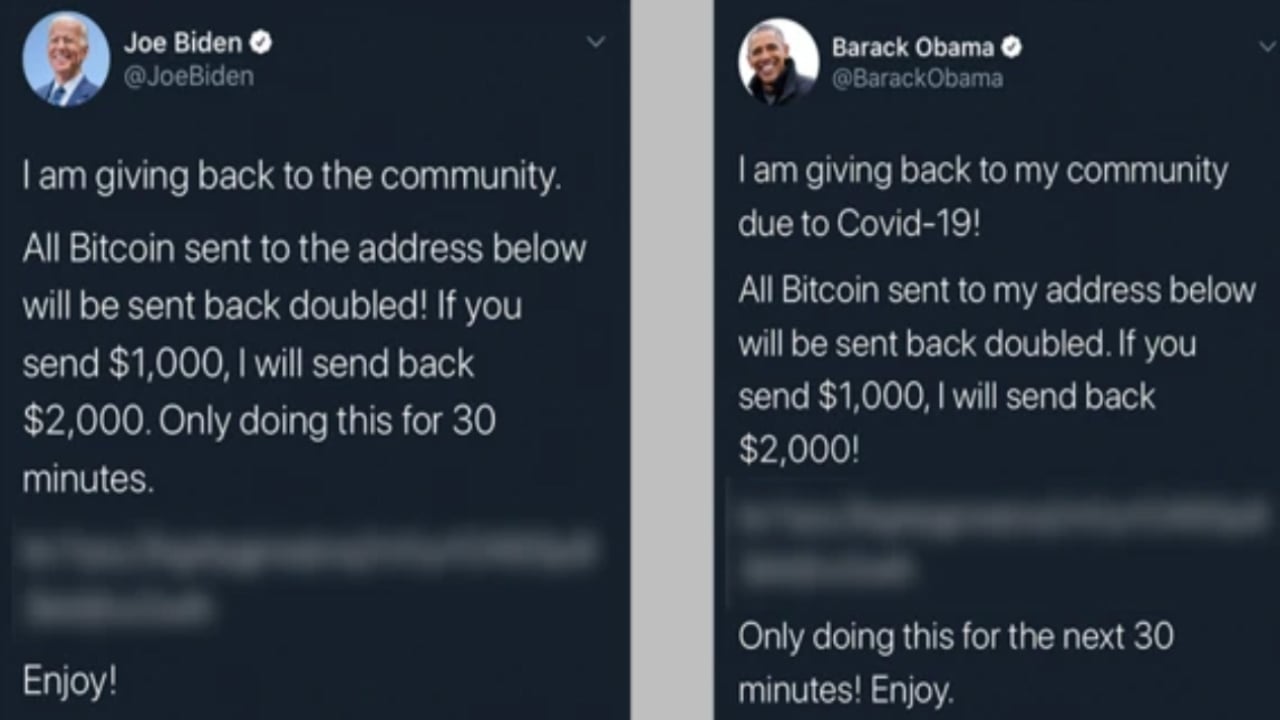
Task: Click "Only doing this for the next 30" line
Action: (x=956, y=636)
